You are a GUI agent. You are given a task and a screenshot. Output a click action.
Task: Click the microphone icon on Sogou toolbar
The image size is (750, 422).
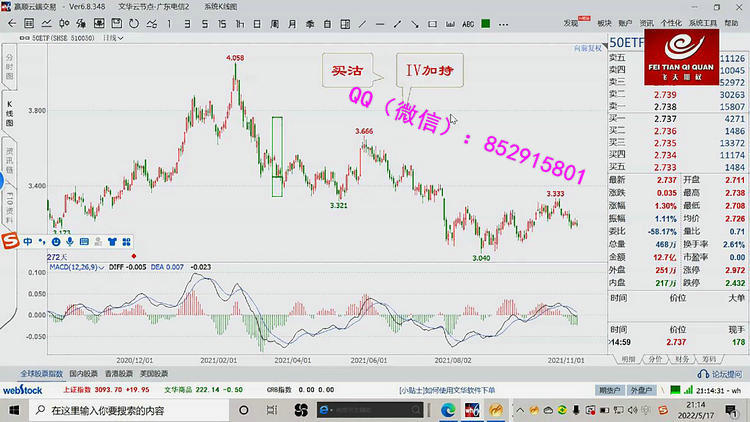[70, 242]
